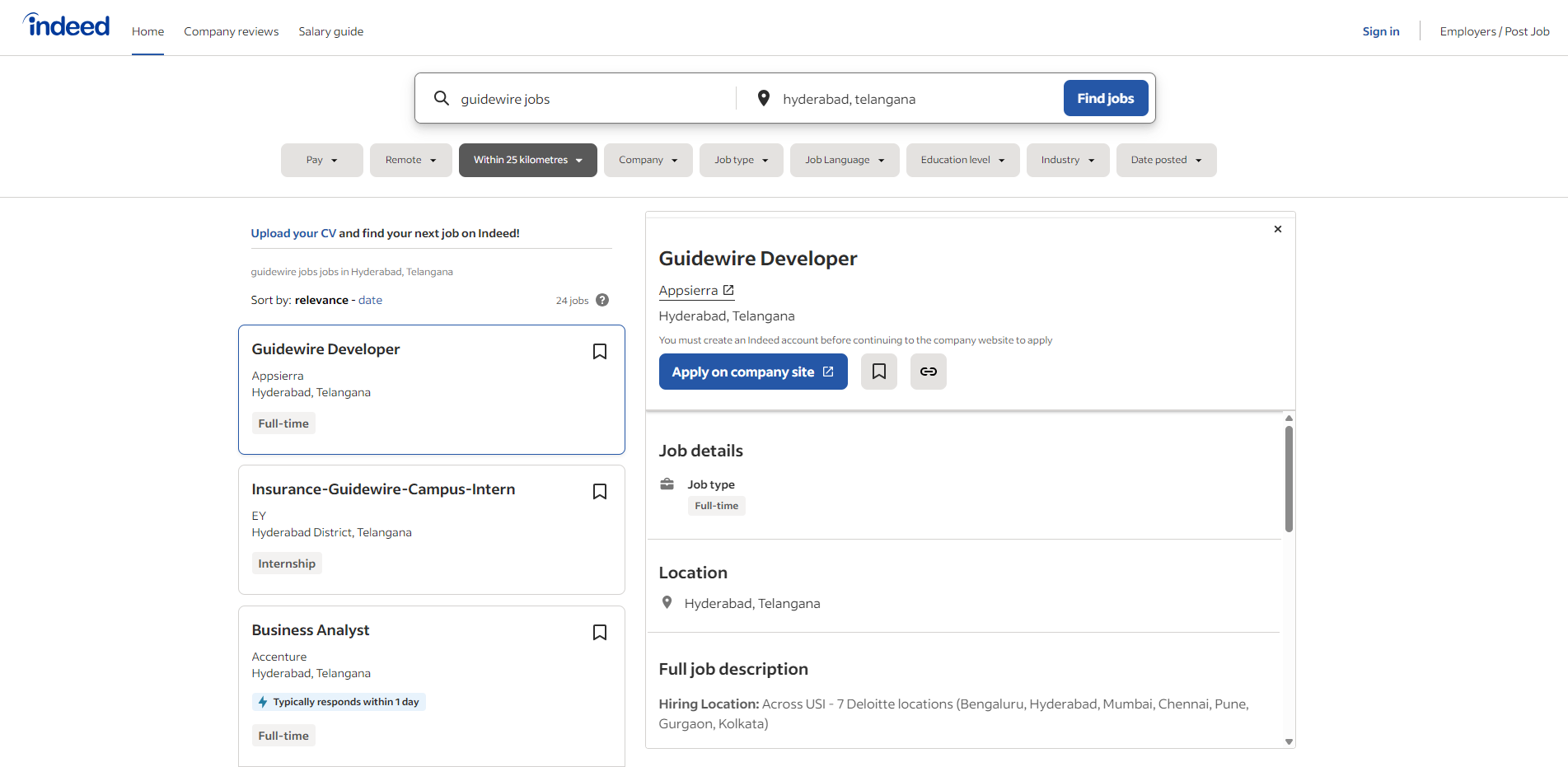
Task: Click Apply on company site button
Action: 752,372
